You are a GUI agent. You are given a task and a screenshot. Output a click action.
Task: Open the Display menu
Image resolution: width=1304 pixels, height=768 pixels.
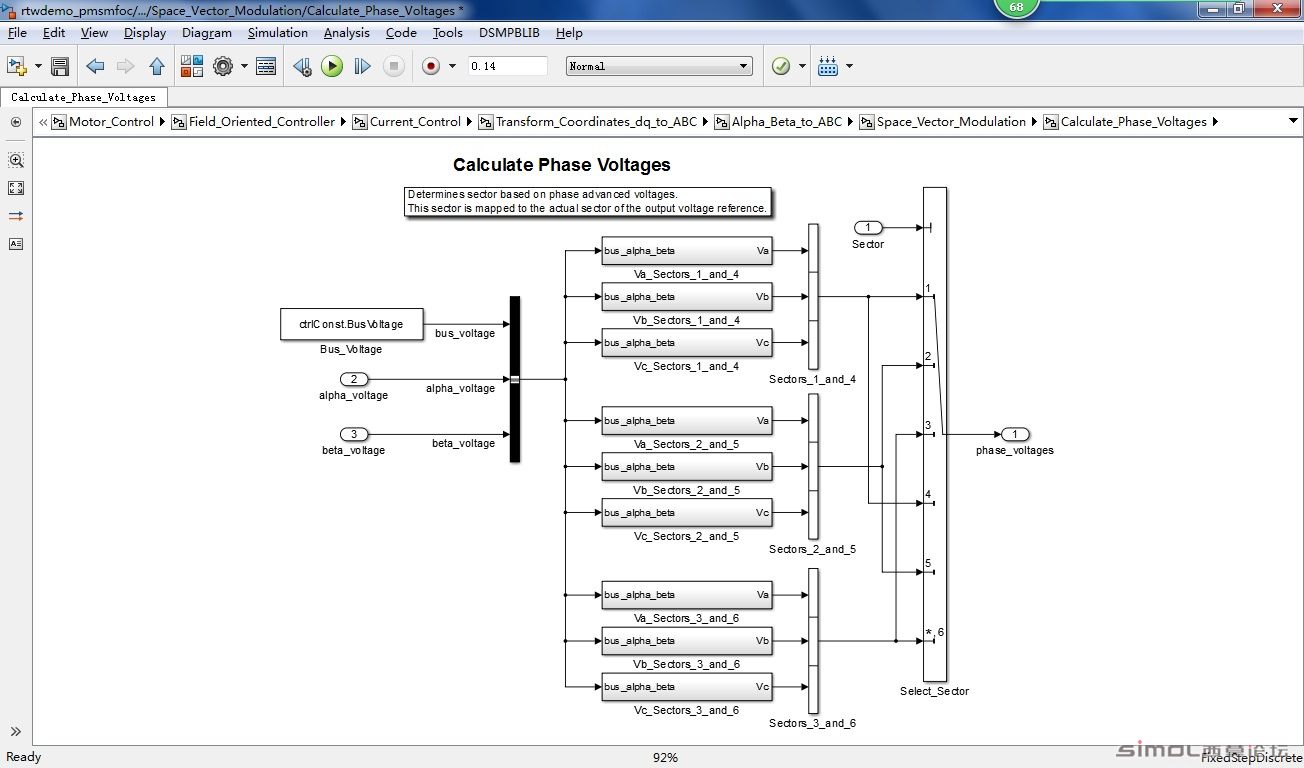click(145, 33)
